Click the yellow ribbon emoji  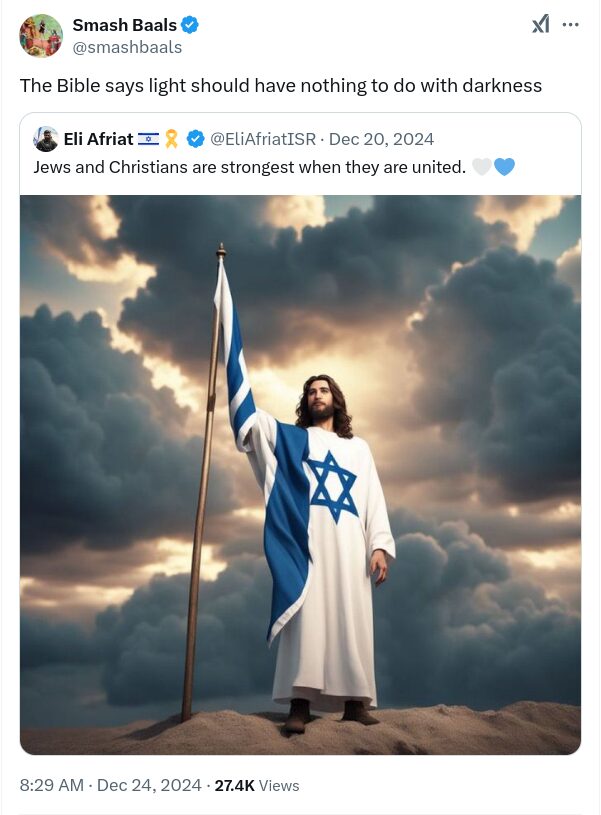tap(171, 139)
